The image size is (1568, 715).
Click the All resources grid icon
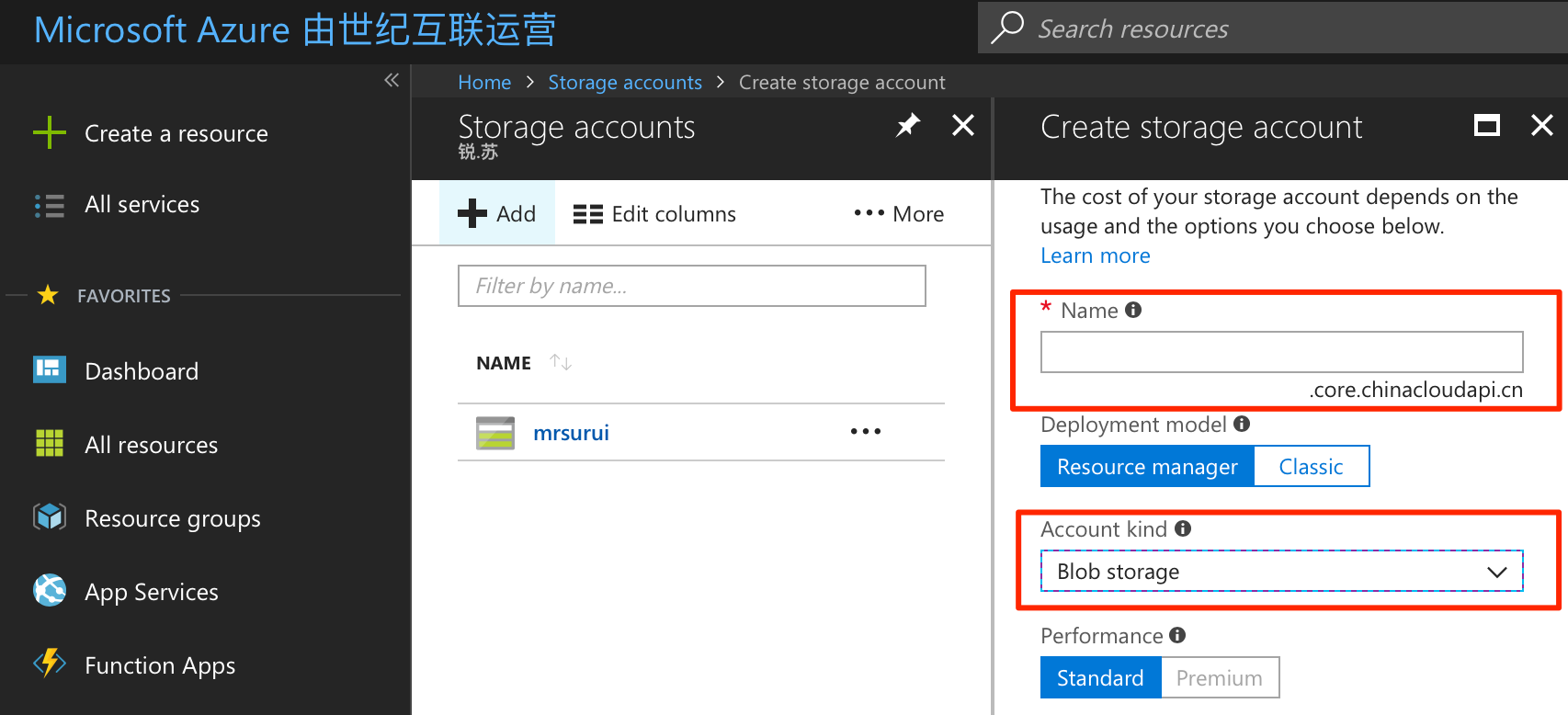[x=50, y=443]
